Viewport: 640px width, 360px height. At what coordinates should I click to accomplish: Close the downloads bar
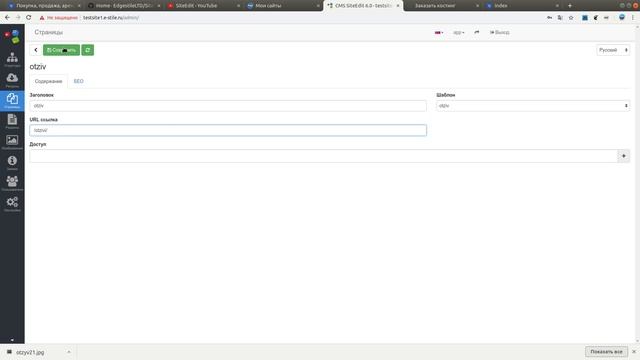[x=634, y=351]
